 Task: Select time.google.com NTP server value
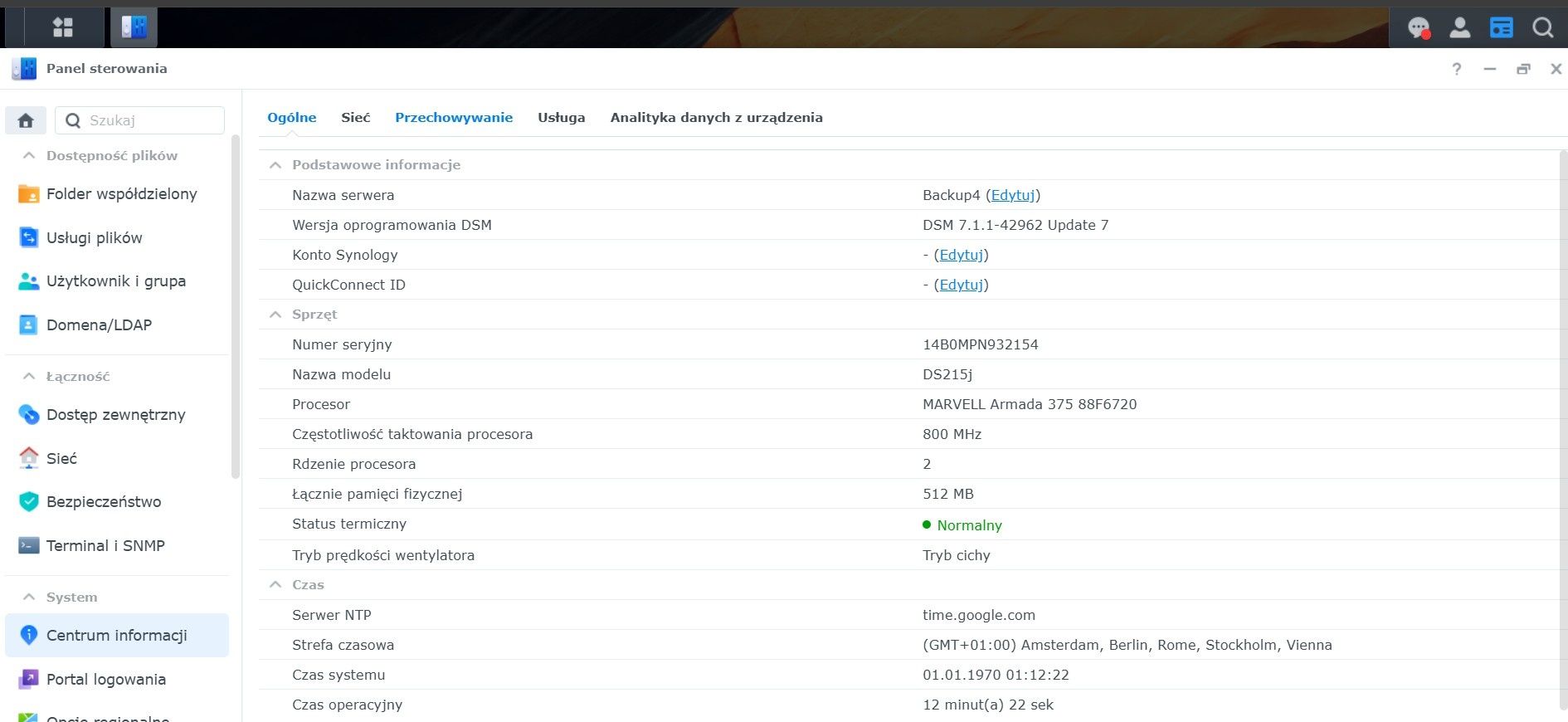(979, 615)
